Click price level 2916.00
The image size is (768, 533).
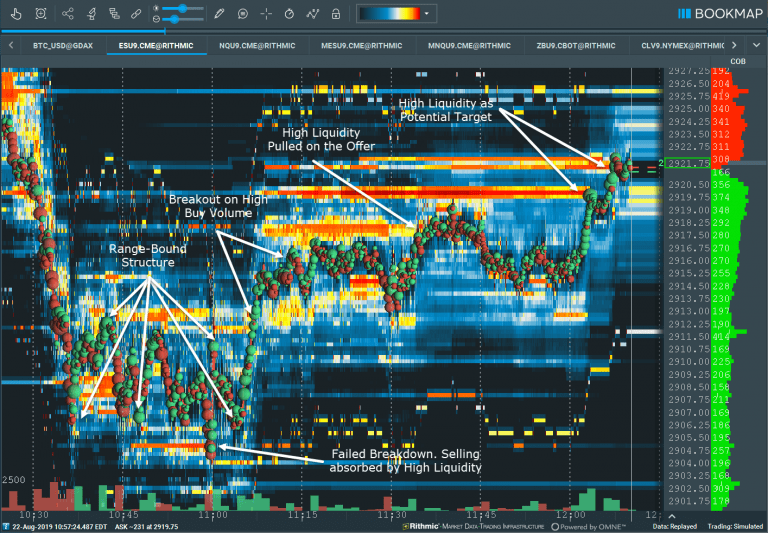tap(689, 261)
